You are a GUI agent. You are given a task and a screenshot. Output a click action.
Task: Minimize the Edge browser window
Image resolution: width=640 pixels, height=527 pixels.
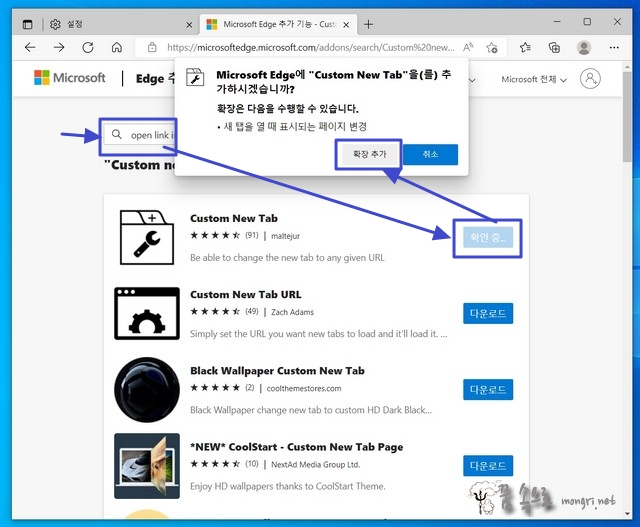click(557, 21)
